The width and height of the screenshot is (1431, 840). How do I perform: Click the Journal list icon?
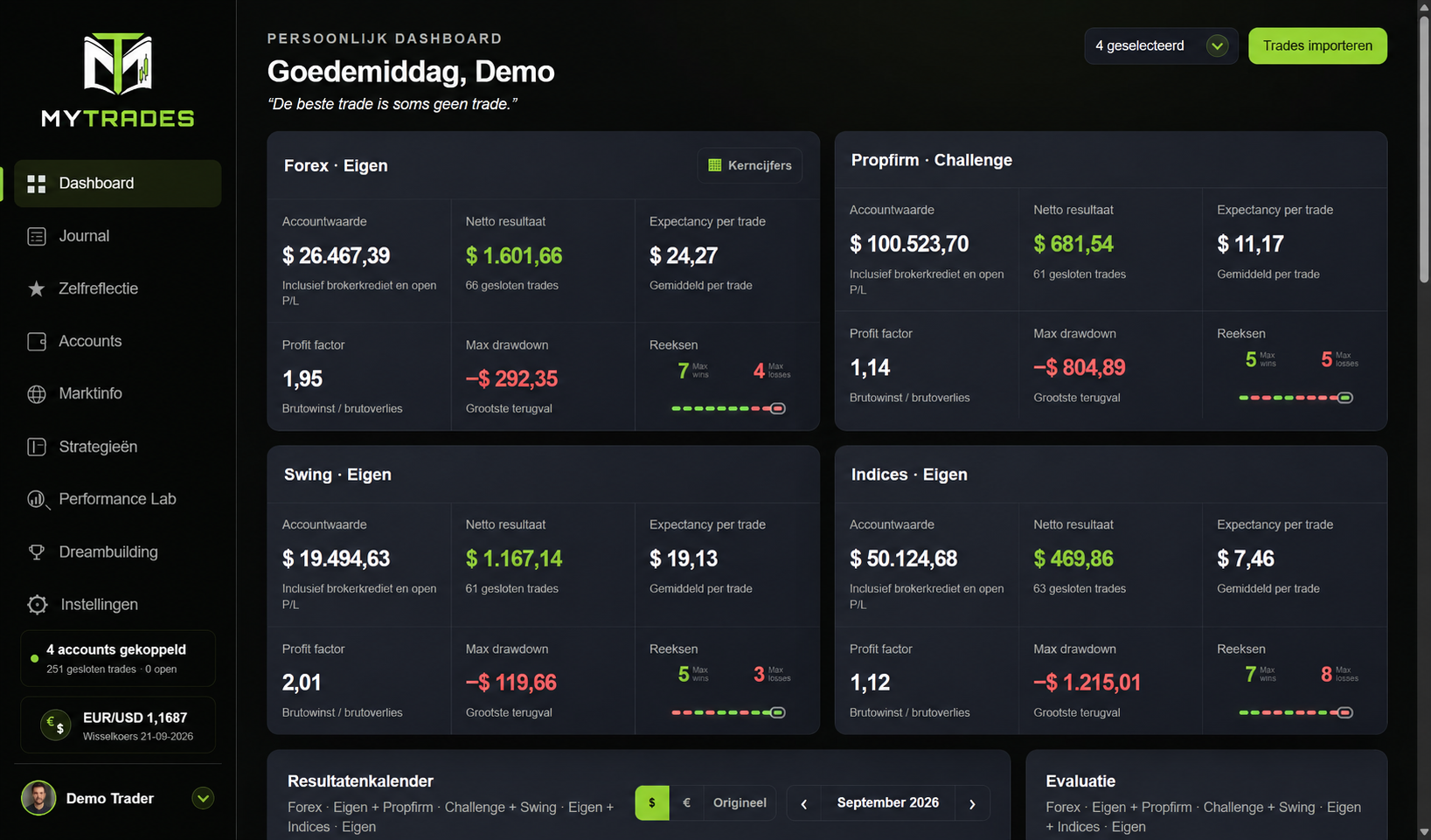point(37,236)
